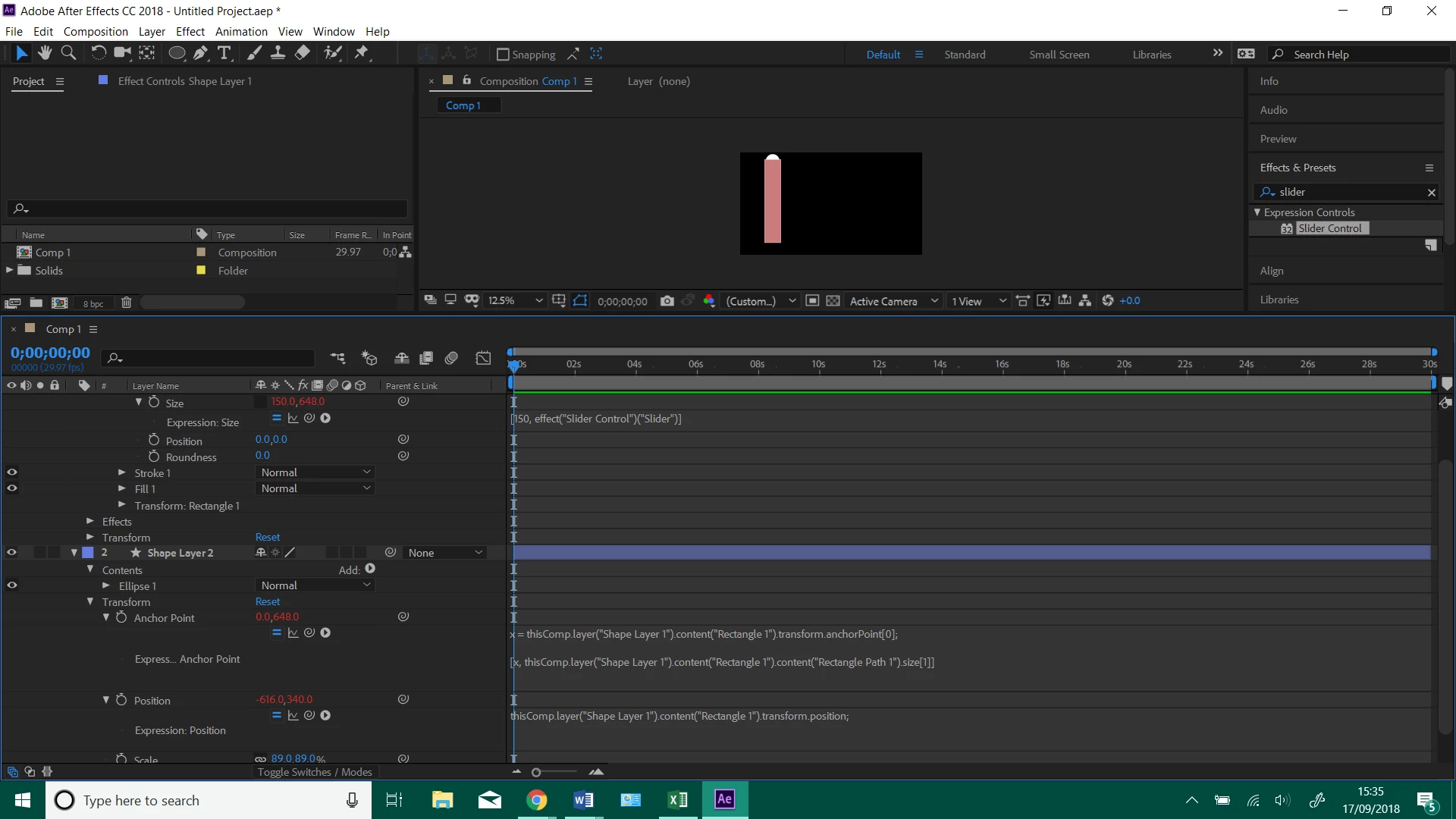Image resolution: width=1456 pixels, height=819 pixels.
Task: Select the Zoom tool in toolbar
Action: (68, 53)
